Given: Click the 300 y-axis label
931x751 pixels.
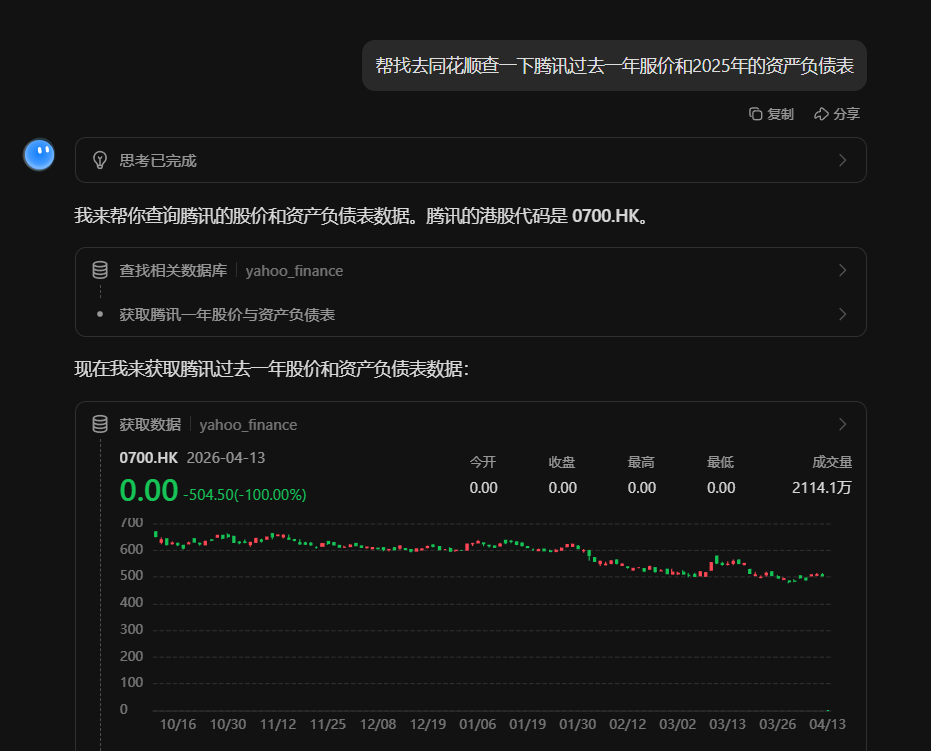Looking at the screenshot, I should coord(131,629).
